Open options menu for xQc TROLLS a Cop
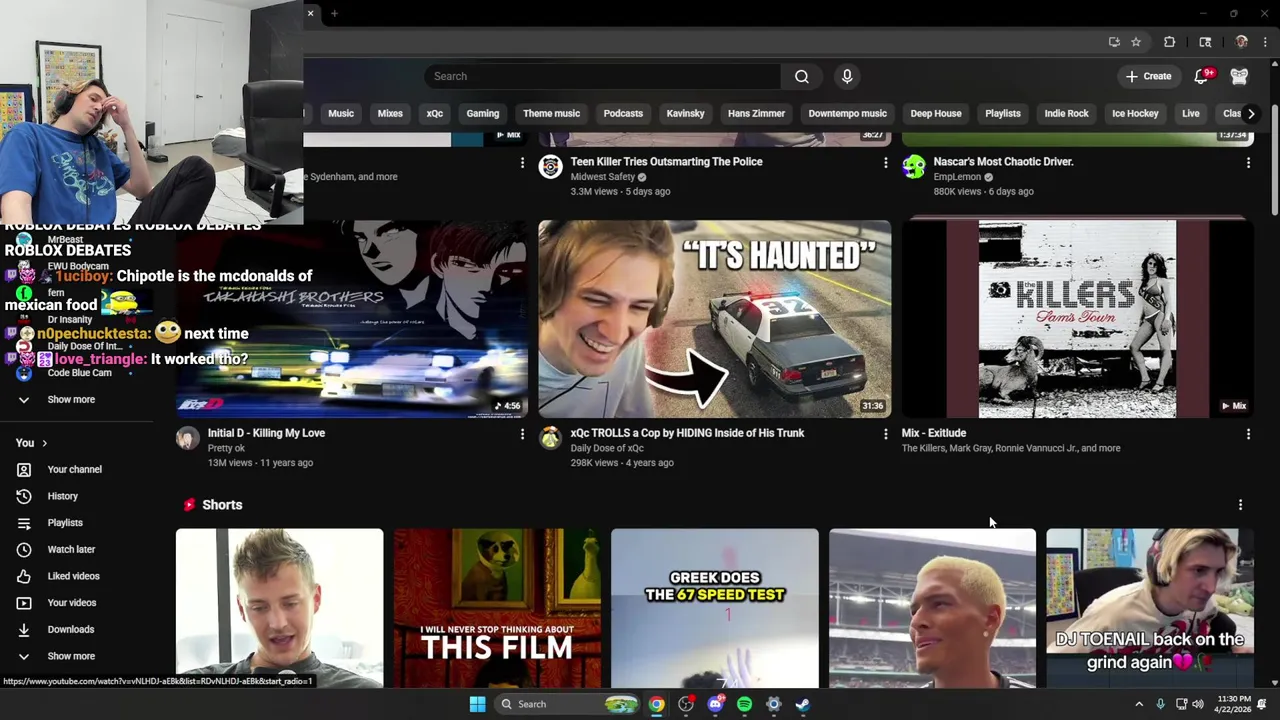 (x=885, y=434)
